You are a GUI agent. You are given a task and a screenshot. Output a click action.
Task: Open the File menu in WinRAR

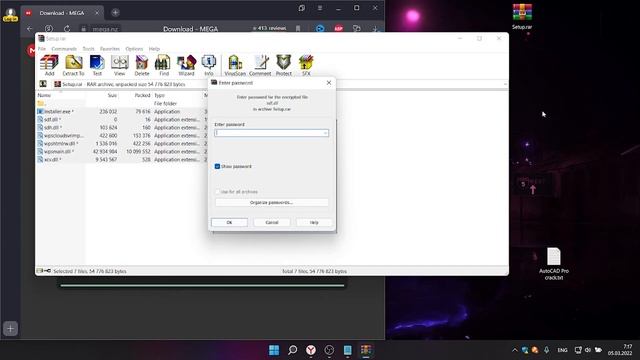(x=42, y=49)
